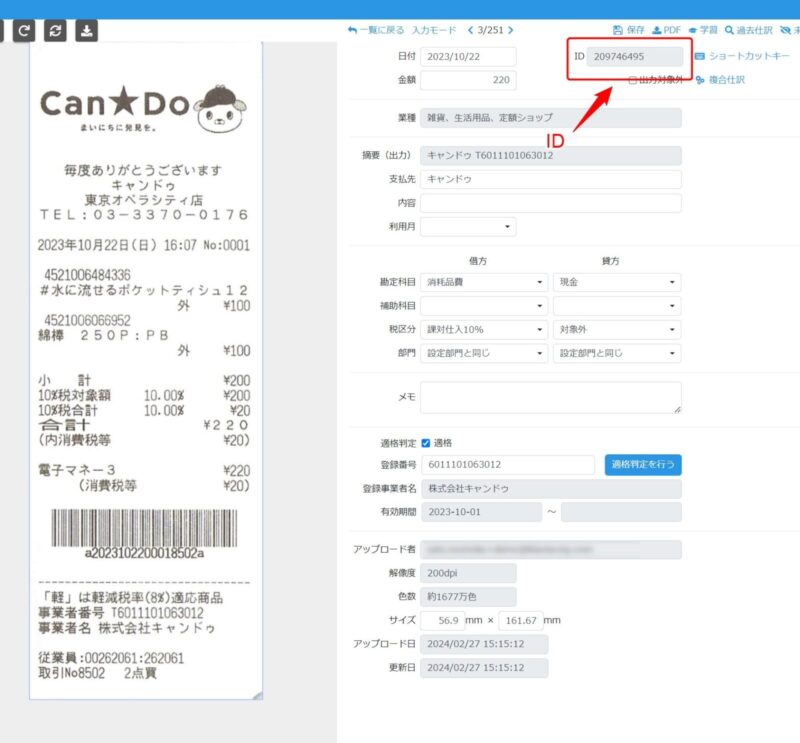Click the 適格判定を行う button
The image size is (800, 743).
[x=641, y=464]
